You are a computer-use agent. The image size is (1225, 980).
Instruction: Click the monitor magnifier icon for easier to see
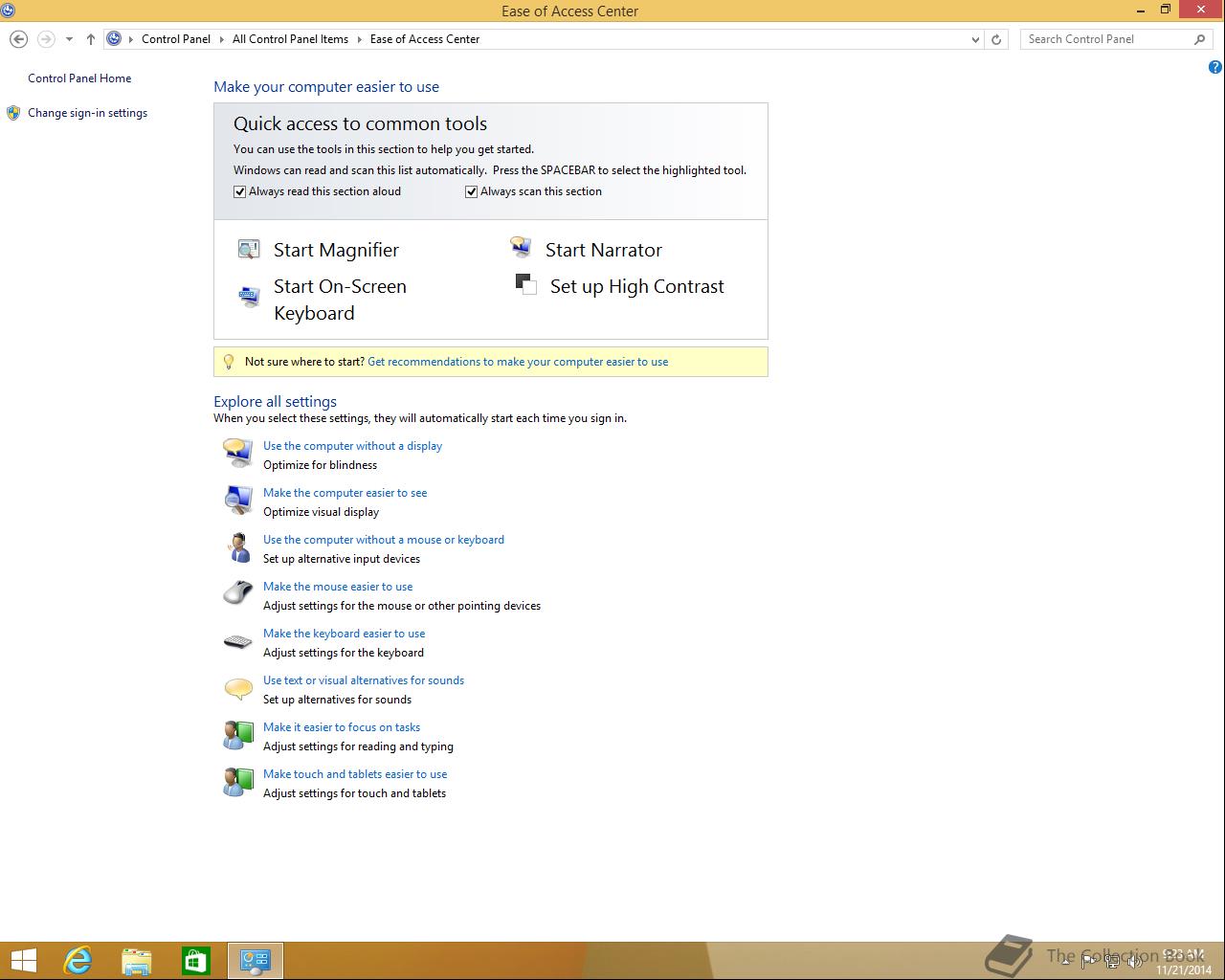[x=237, y=500]
